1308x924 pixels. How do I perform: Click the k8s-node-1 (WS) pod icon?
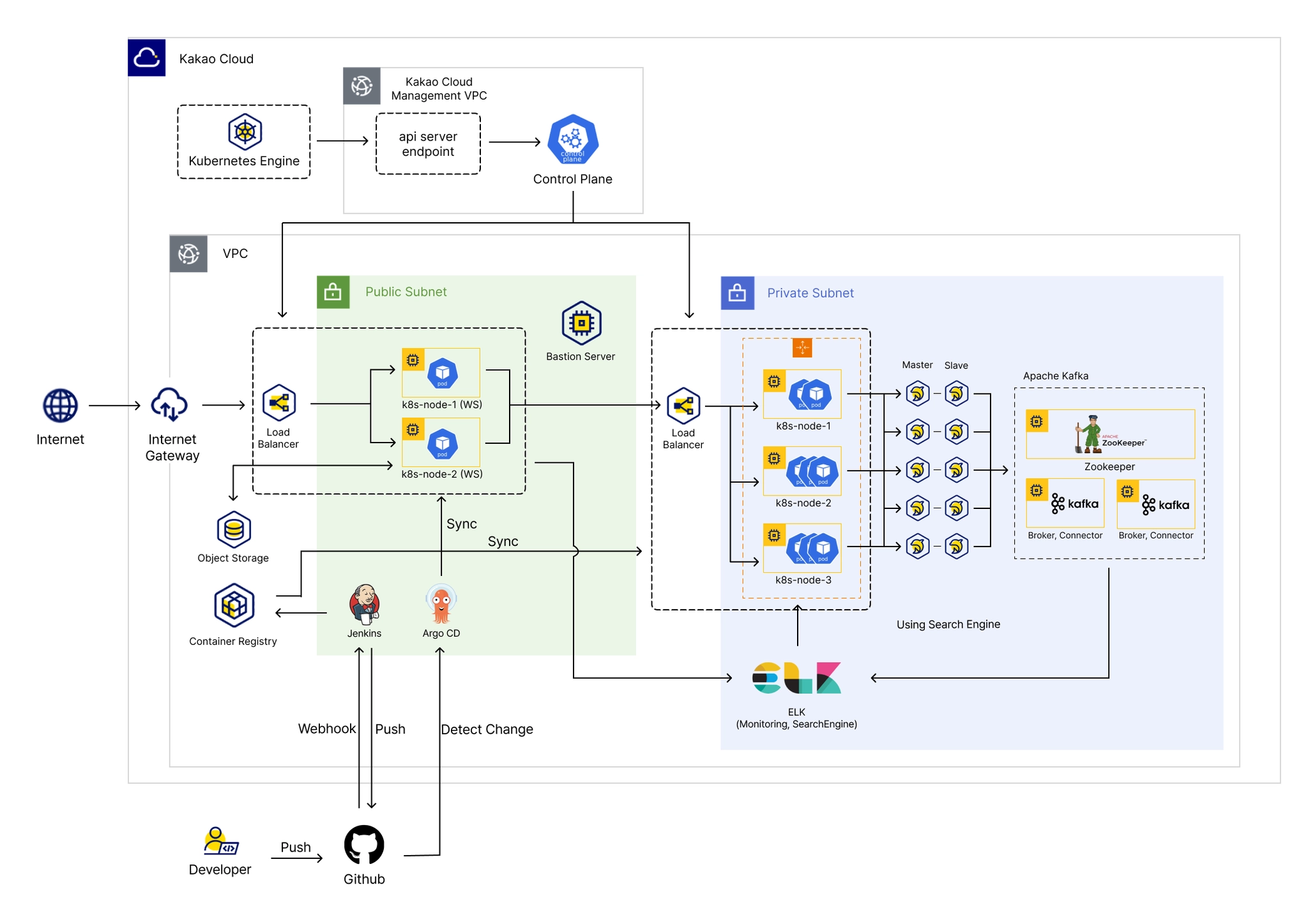coord(442,374)
